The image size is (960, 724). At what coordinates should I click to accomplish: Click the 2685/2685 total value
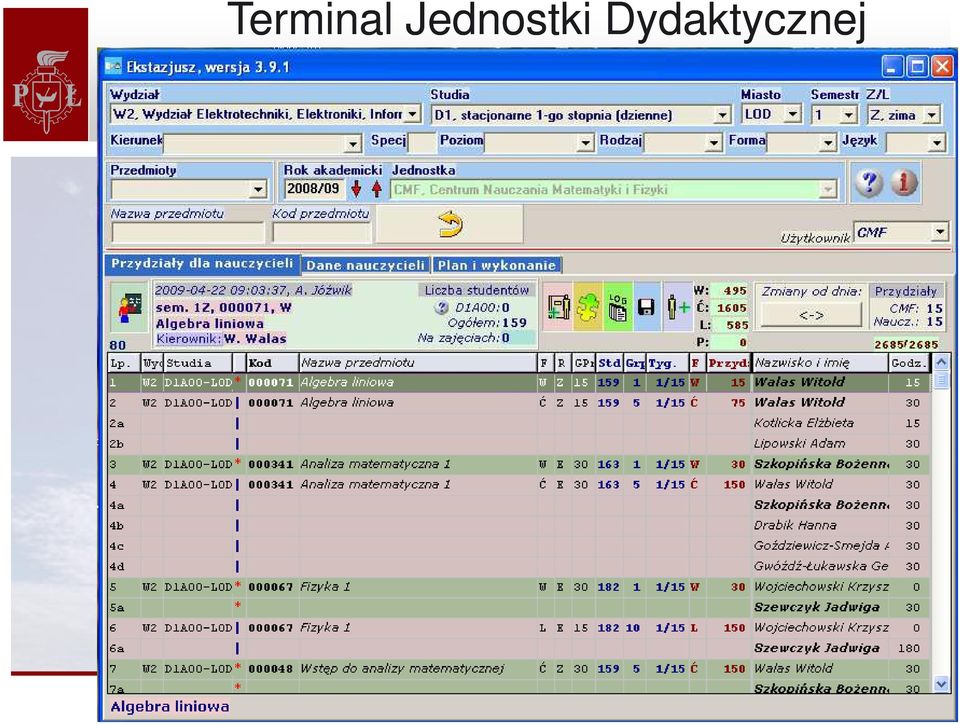906,344
